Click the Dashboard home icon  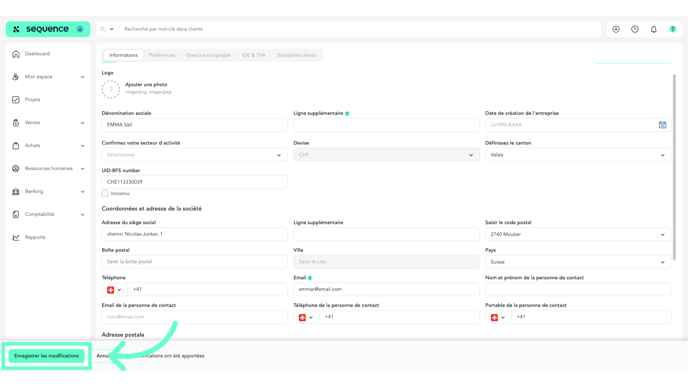pyautogui.click(x=16, y=54)
